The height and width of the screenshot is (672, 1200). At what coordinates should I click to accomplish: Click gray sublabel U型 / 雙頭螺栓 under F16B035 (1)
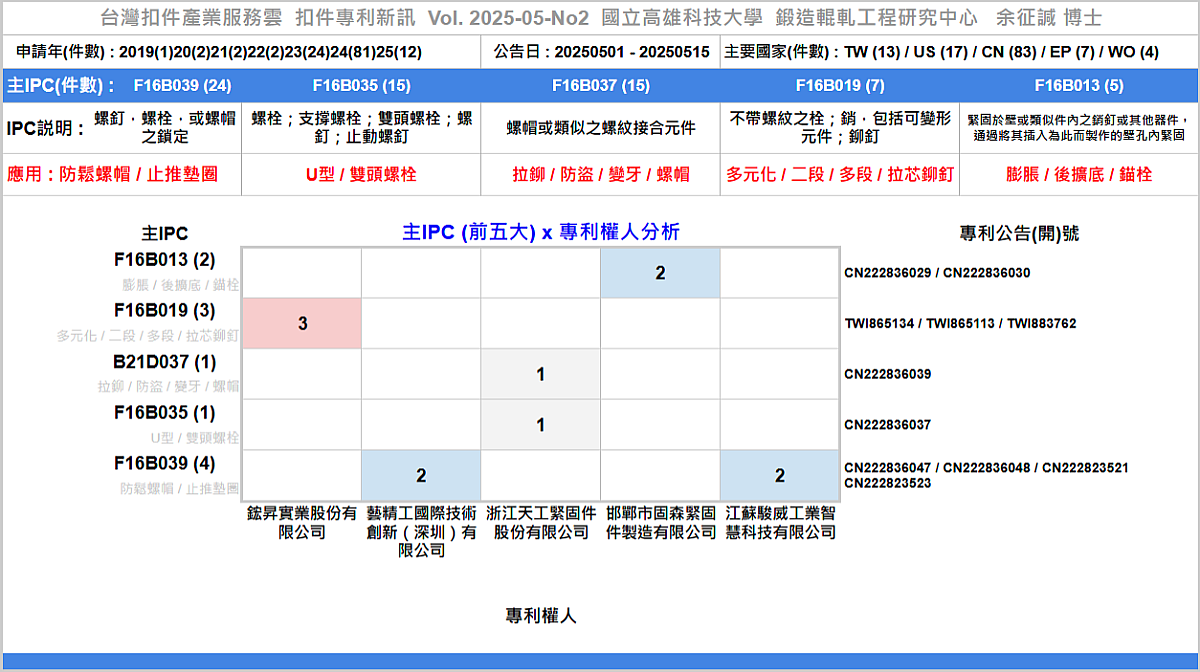point(194,438)
